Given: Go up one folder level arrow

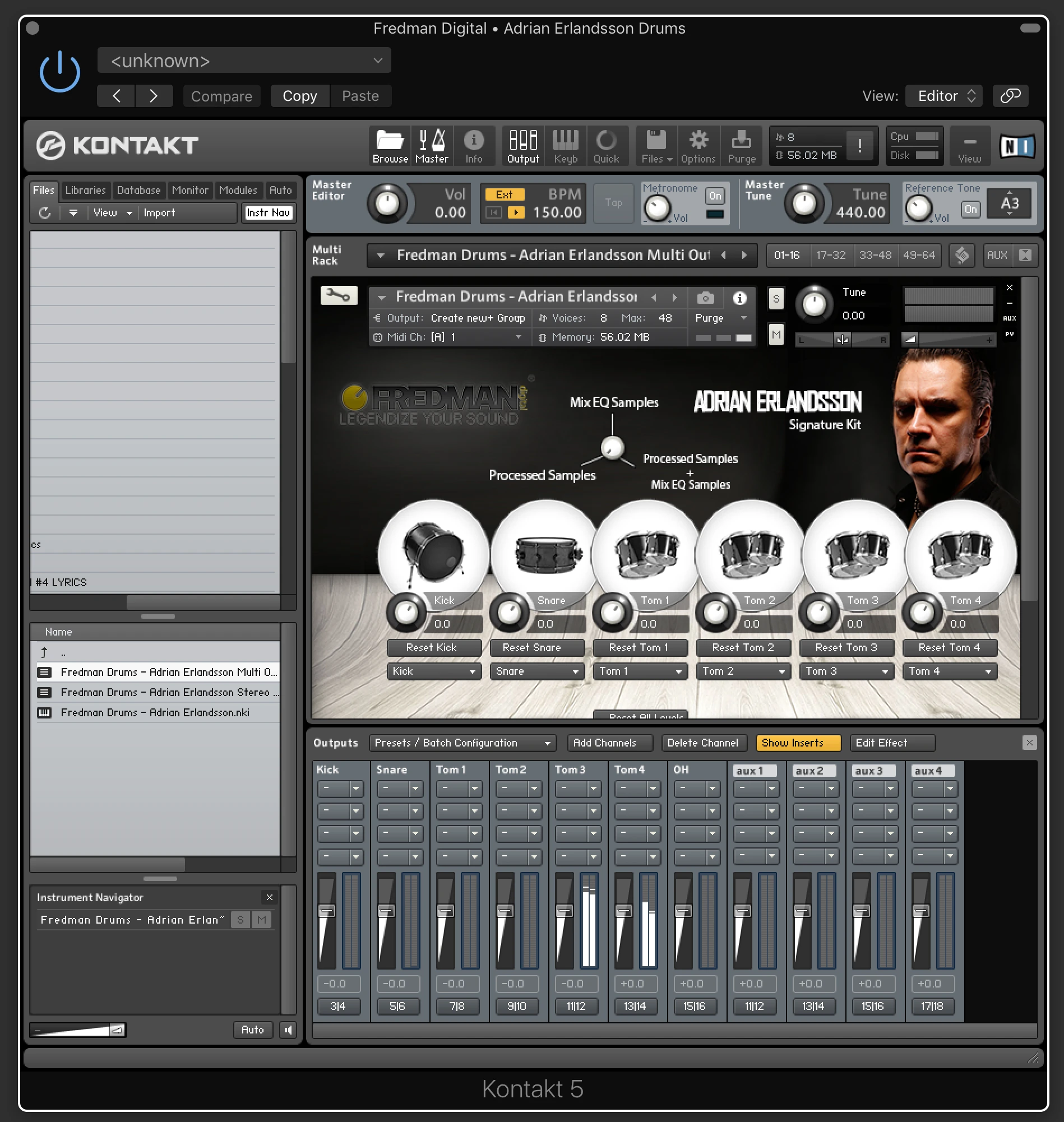Looking at the screenshot, I should (44, 652).
